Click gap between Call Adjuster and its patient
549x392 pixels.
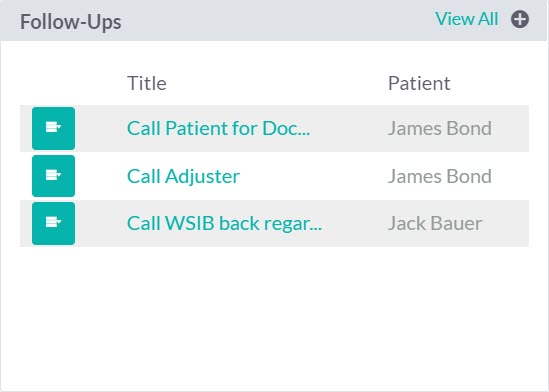313,176
